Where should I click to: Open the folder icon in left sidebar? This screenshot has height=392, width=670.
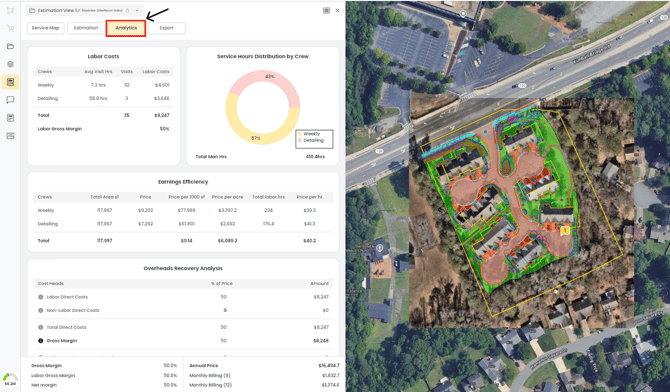click(10, 46)
